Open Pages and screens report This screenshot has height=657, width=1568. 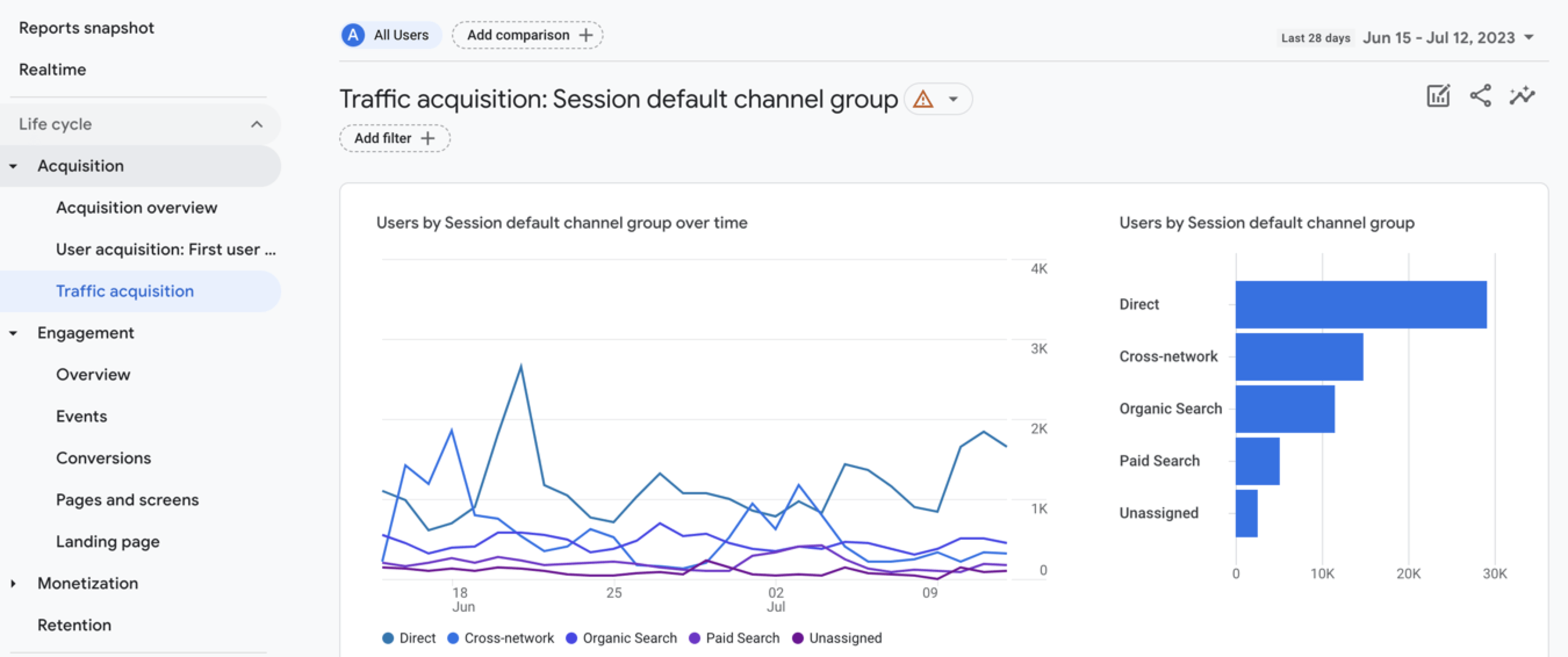point(127,500)
